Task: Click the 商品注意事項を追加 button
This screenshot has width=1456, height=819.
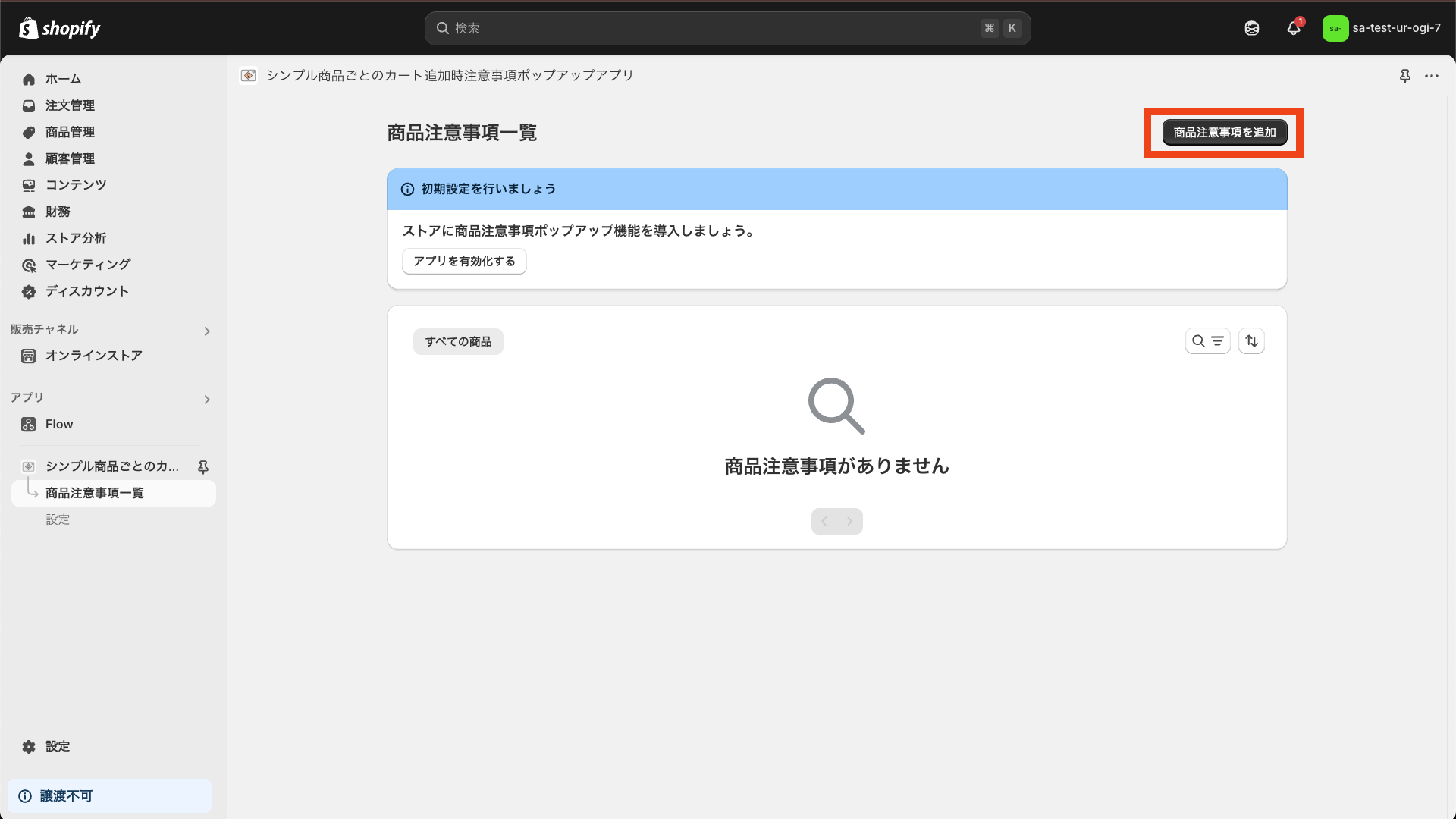Action: click(x=1222, y=132)
